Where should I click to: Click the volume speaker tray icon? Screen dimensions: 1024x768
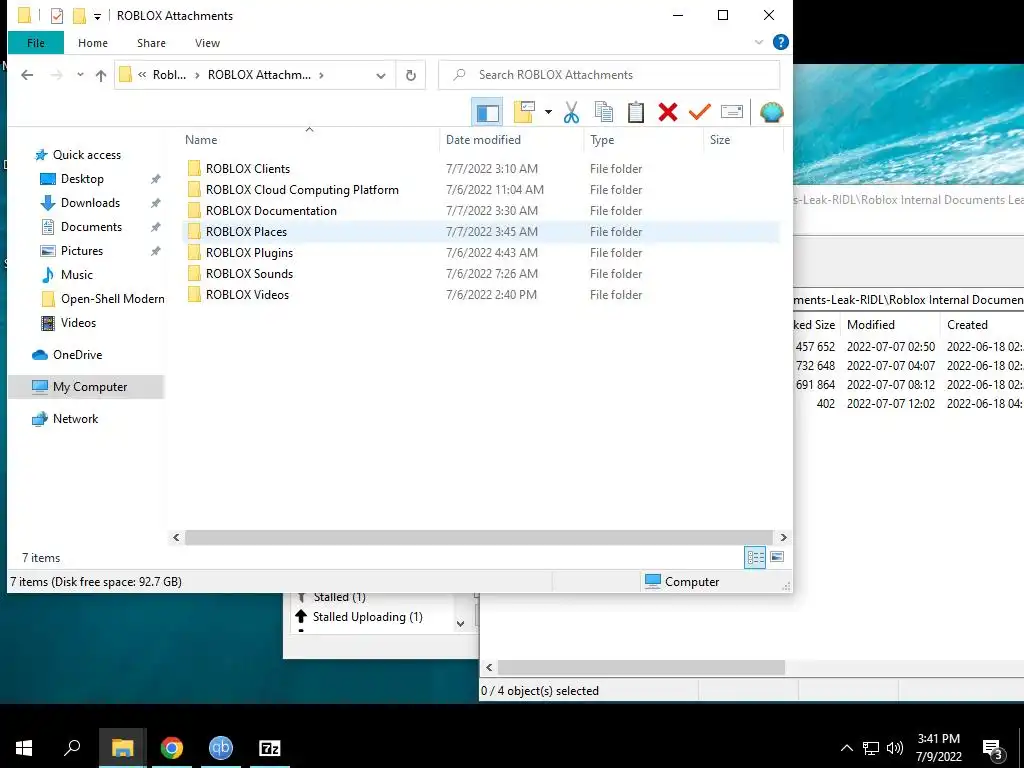coord(895,748)
